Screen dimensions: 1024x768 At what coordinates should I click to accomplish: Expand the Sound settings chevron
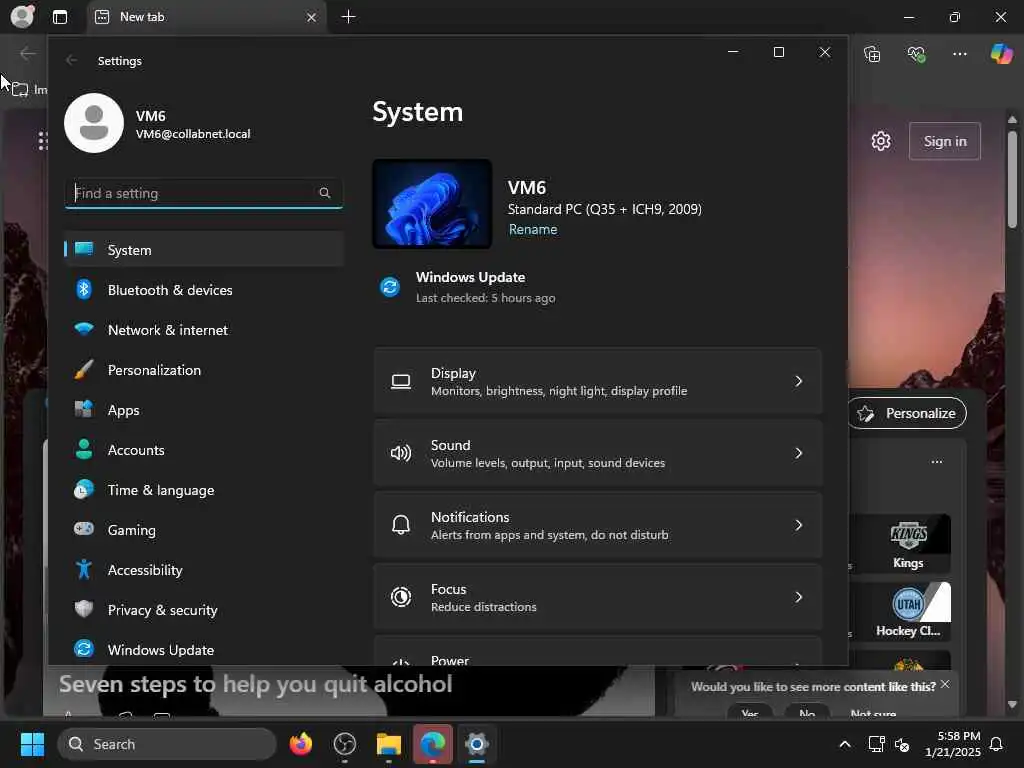click(798, 453)
